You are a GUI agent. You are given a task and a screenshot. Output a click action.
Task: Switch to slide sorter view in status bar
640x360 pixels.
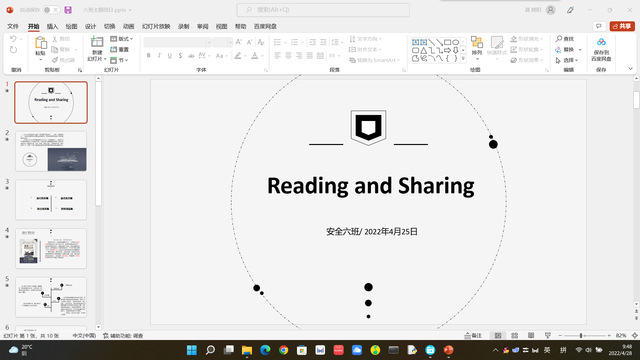click(514, 336)
